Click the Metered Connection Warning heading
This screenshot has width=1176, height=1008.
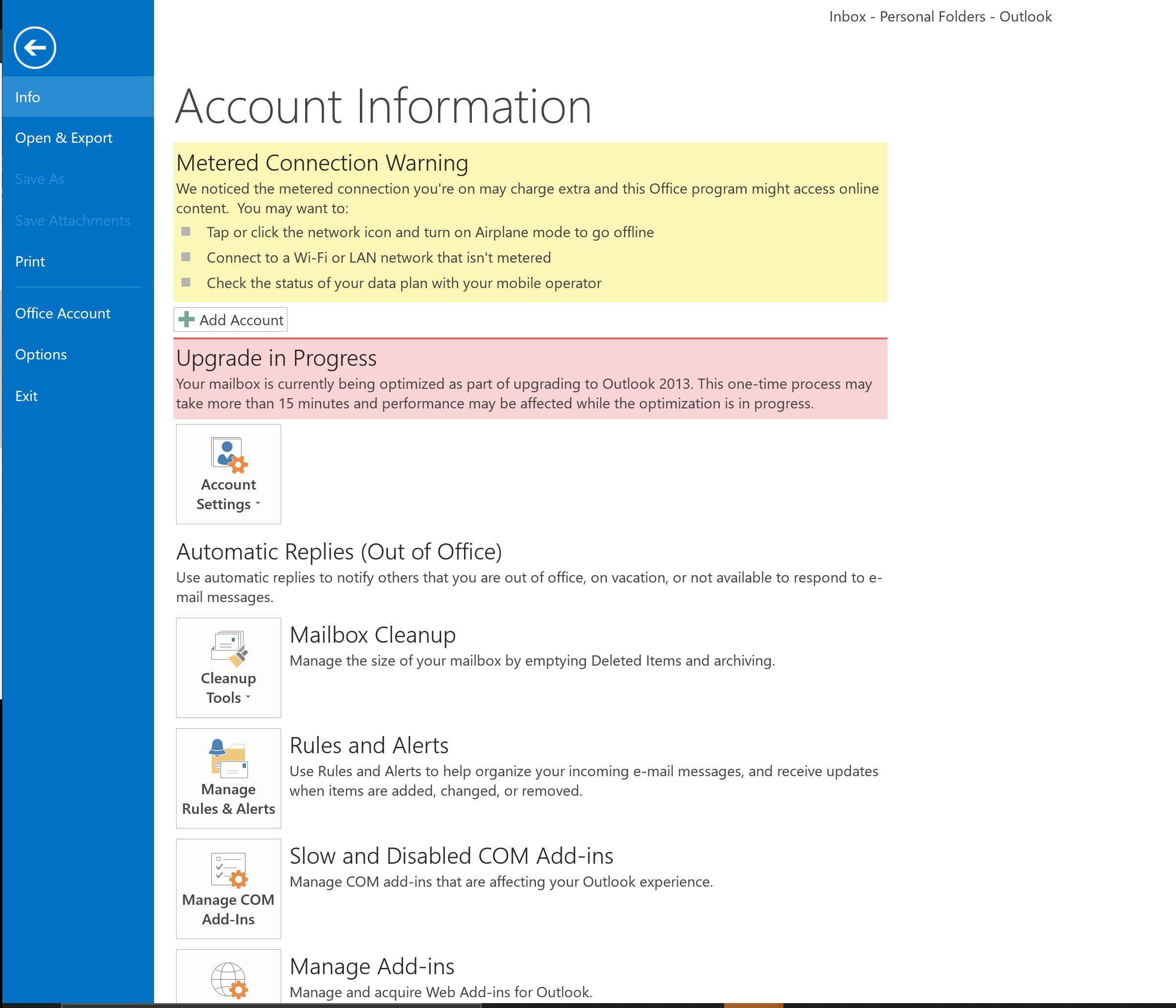[x=322, y=163]
